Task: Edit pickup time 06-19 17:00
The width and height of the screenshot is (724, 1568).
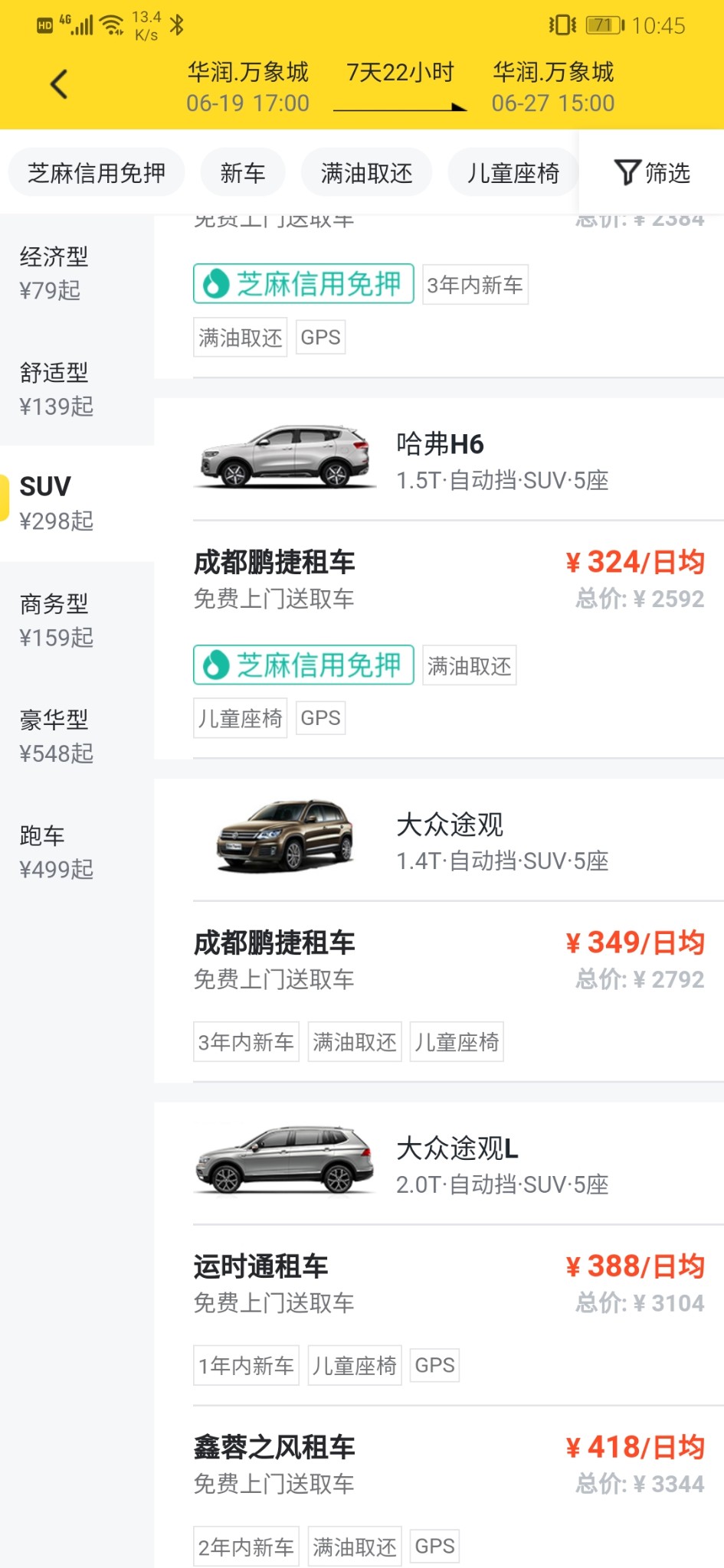Action: tap(247, 103)
